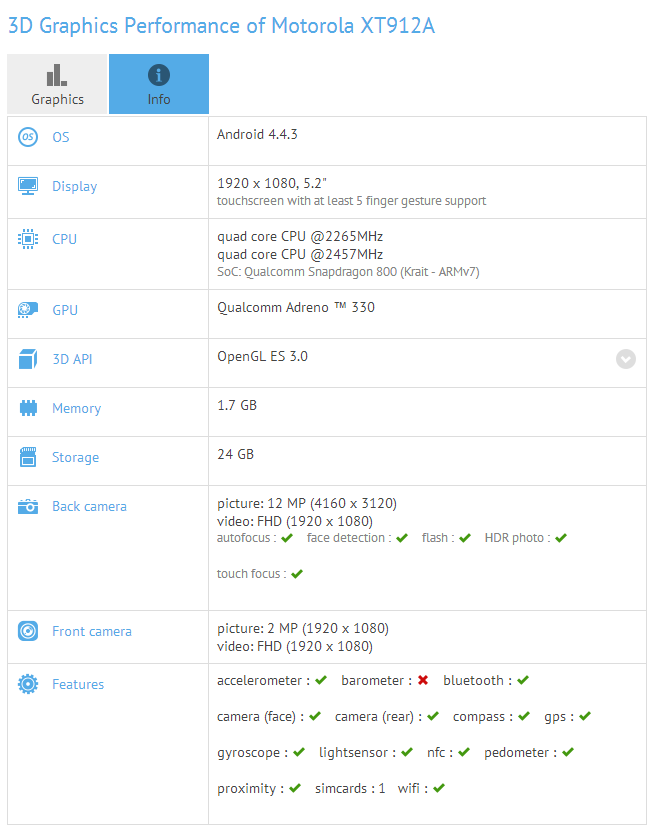Screen dimensions: 649x826
Task: Click the touchscreen finger gesture support text
Action: point(351,201)
